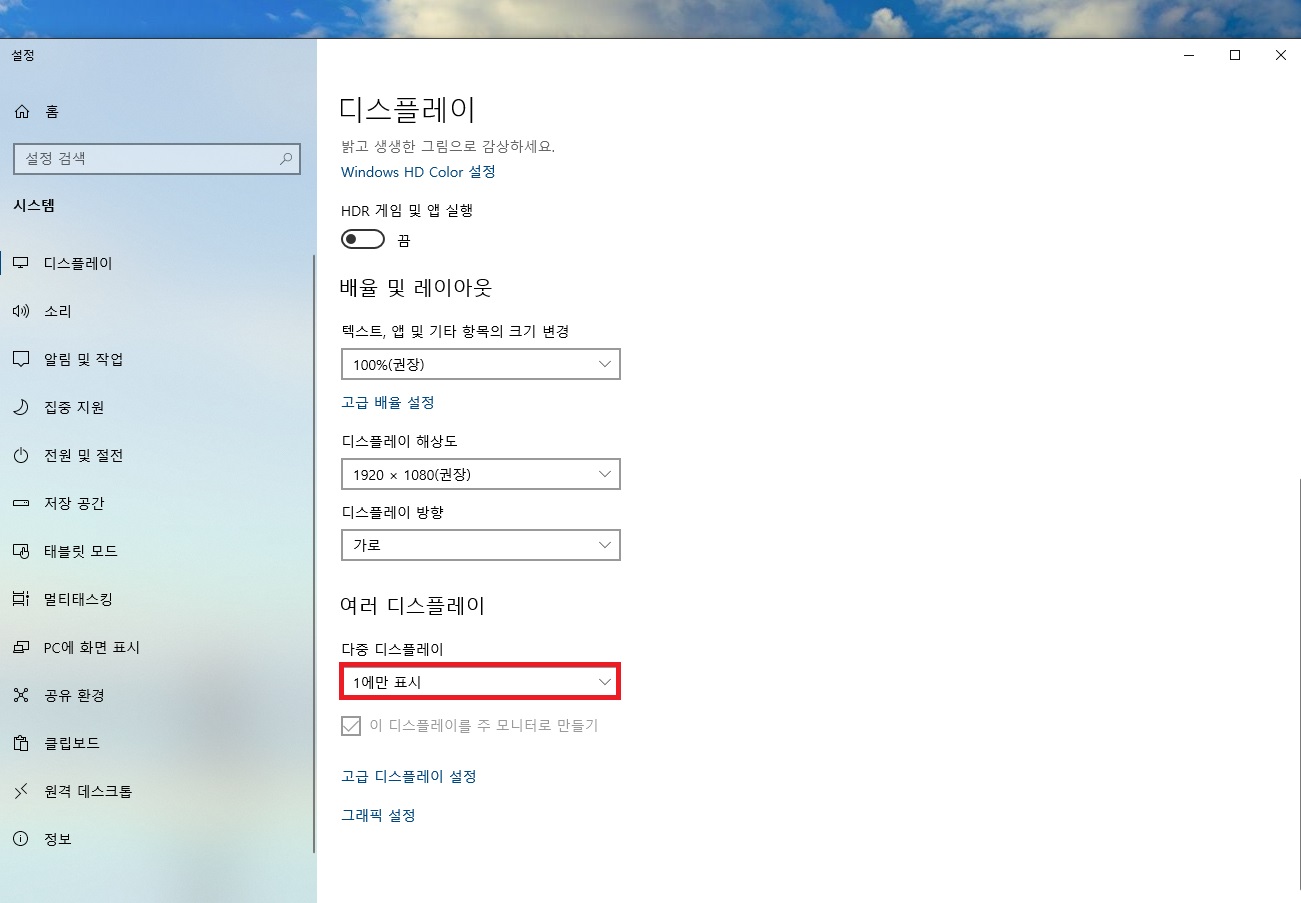Click the Display monitor icon in sidebar
This screenshot has width=1301, height=903.
[x=21, y=263]
